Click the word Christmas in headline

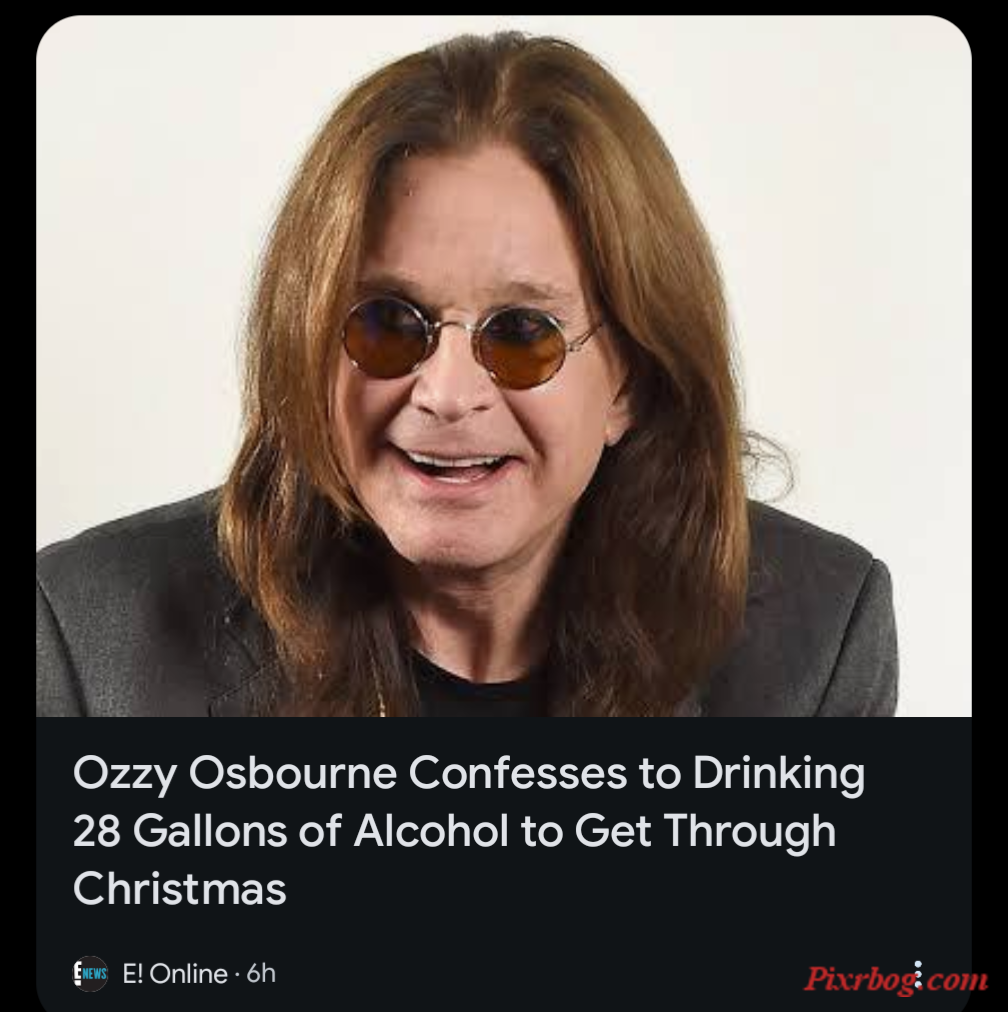click(x=179, y=888)
